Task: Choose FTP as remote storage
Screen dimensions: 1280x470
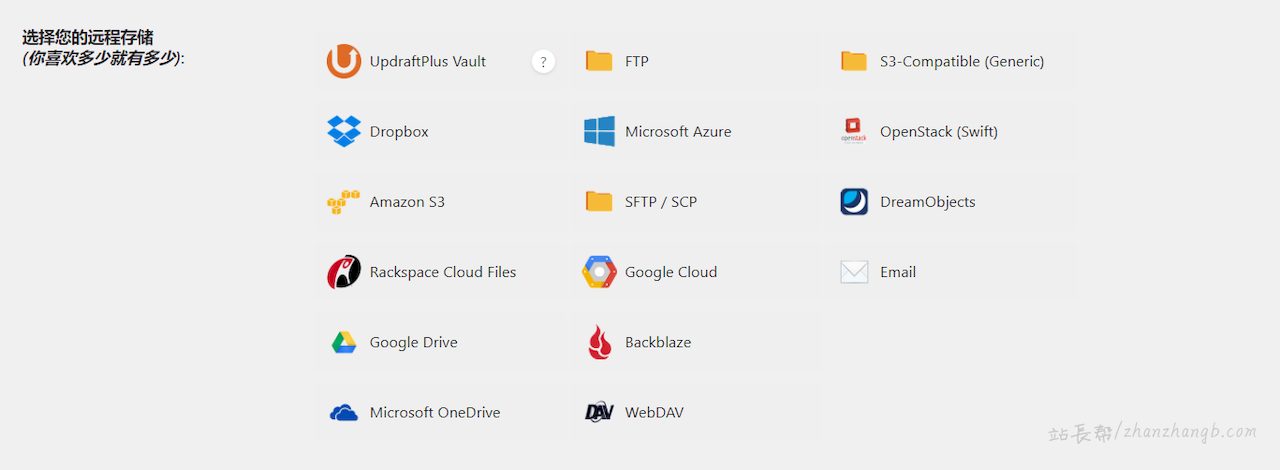Action: [636, 61]
